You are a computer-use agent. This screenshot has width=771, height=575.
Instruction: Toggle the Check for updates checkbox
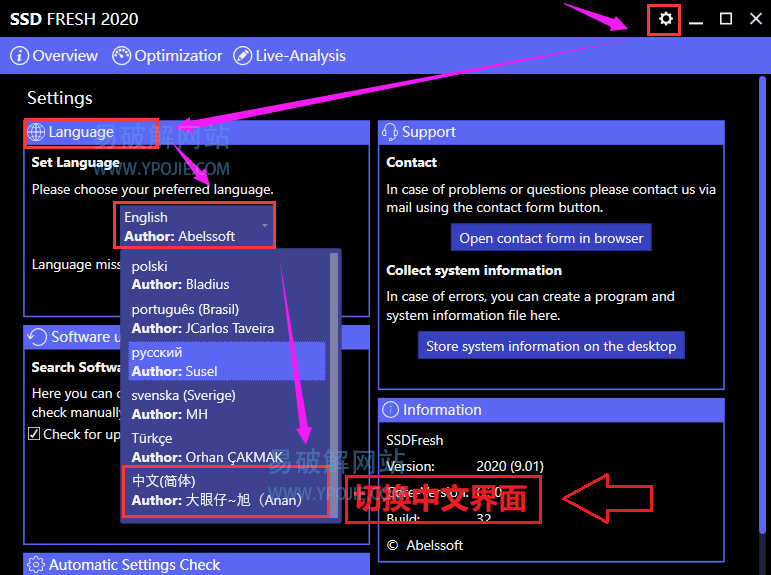(34, 434)
